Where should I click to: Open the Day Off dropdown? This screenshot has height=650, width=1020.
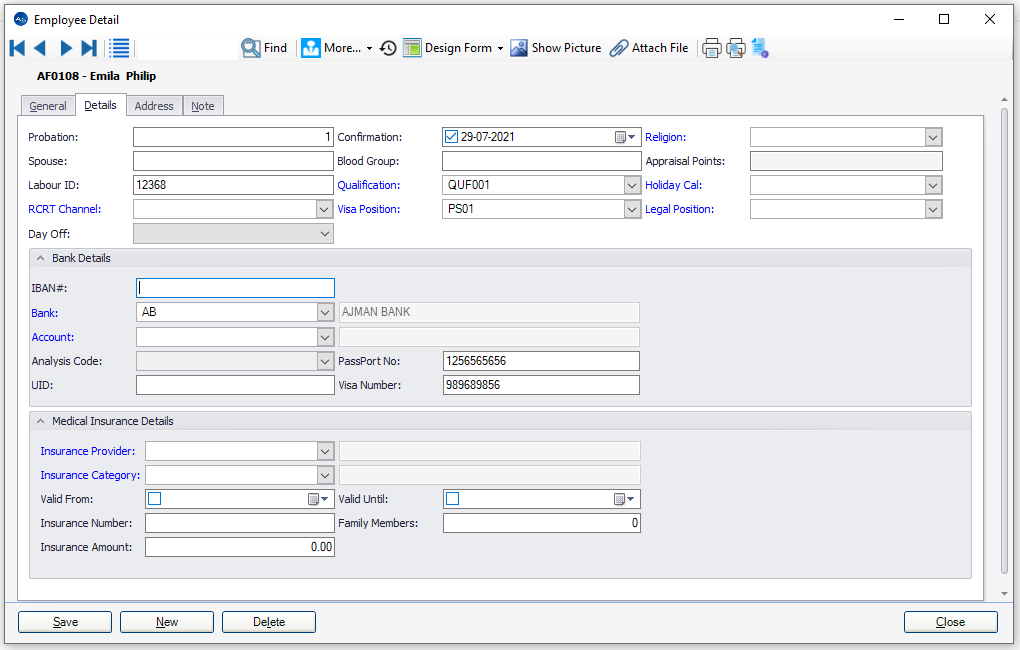click(325, 234)
